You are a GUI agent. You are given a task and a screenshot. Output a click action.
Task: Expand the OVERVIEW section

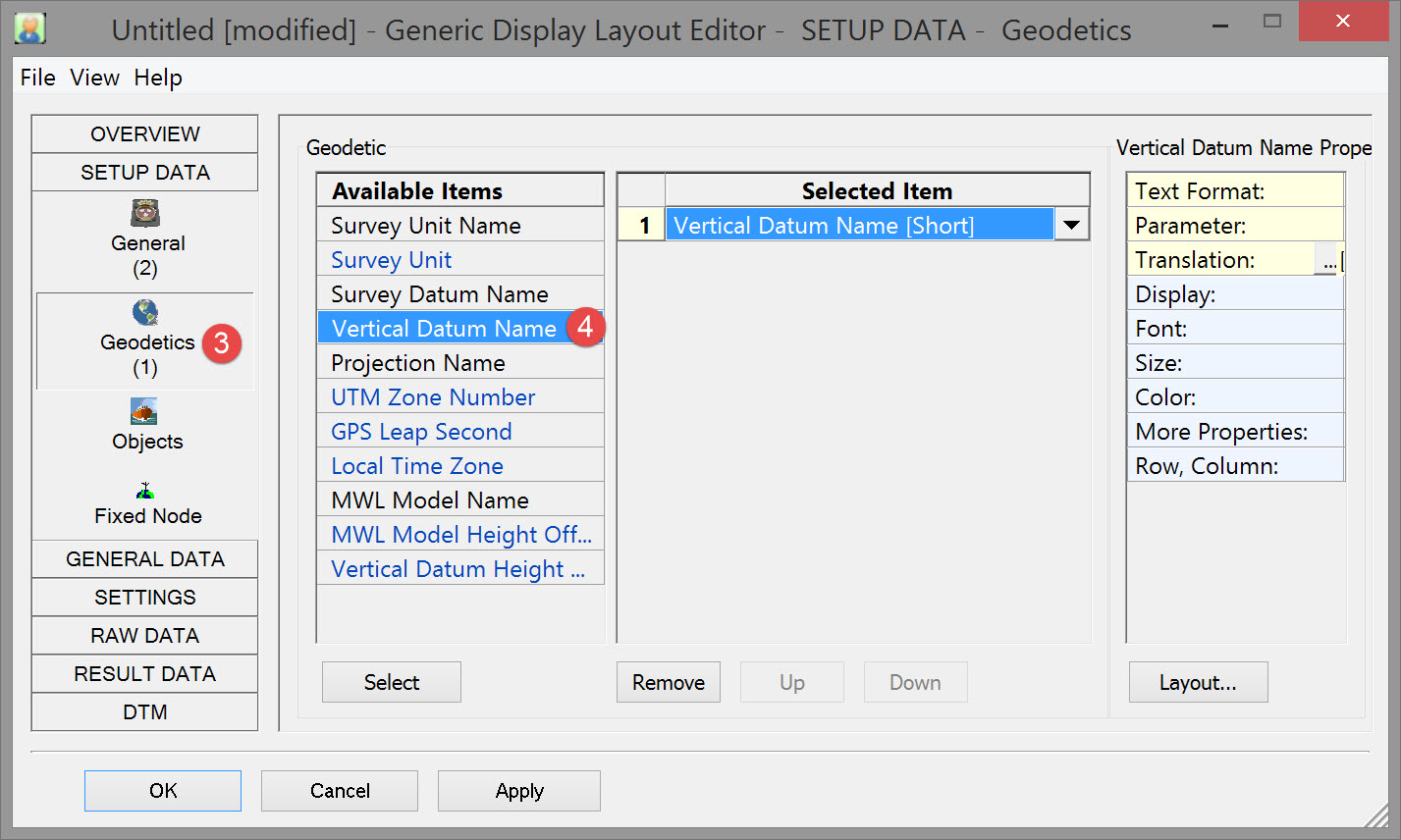pyautogui.click(x=145, y=134)
